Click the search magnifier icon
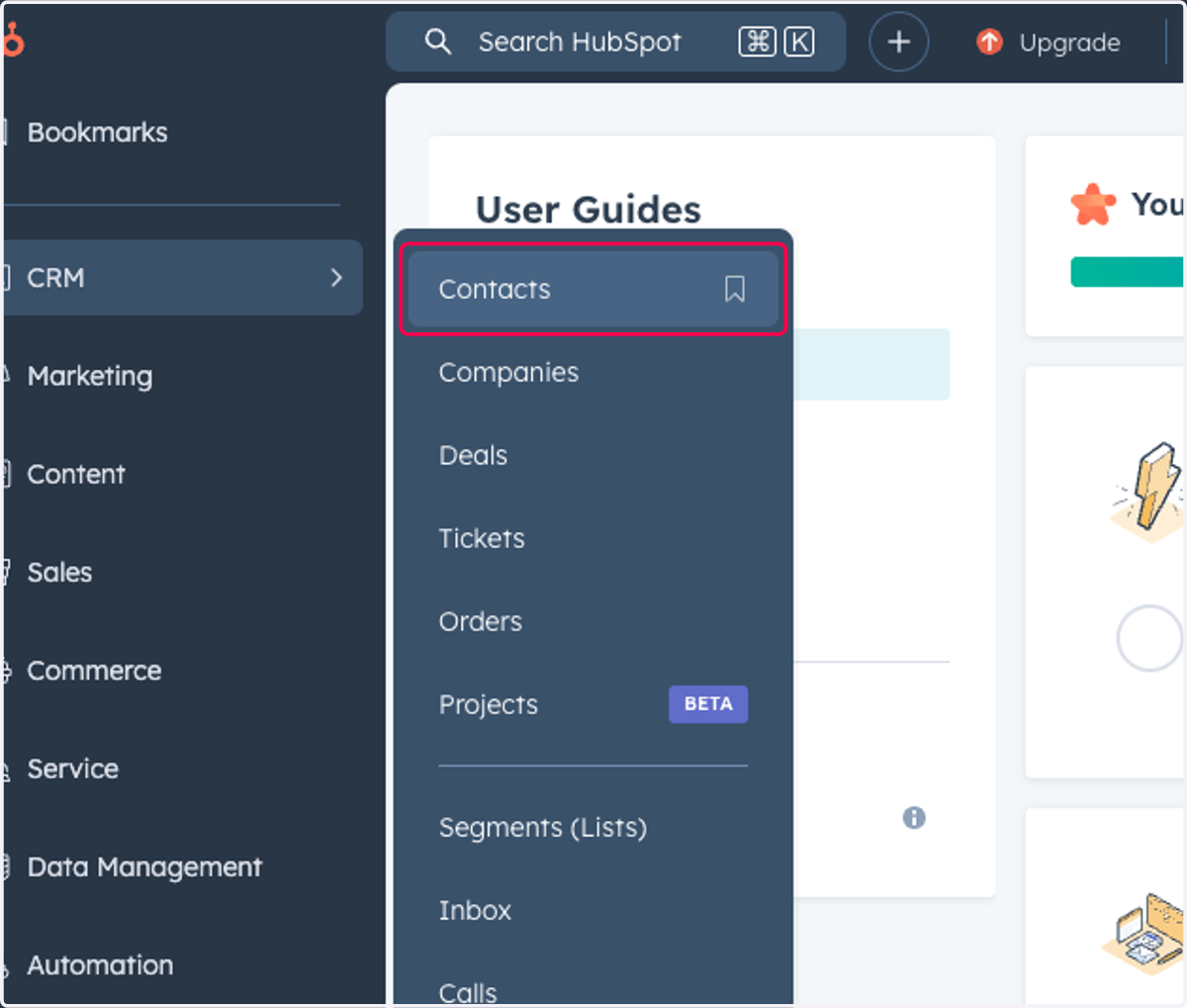This screenshot has height=1008, width=1187. click(x=437, y=42)
